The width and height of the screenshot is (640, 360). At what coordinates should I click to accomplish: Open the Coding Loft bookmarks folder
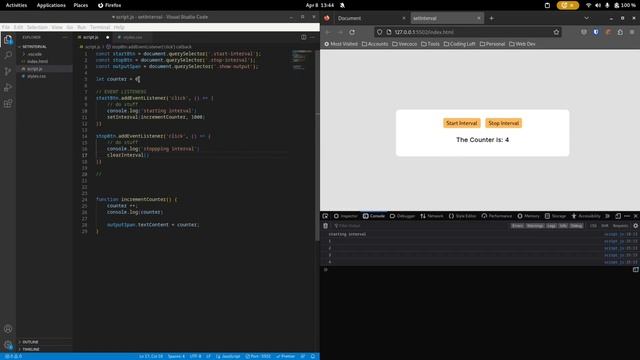tap(459, 44)
